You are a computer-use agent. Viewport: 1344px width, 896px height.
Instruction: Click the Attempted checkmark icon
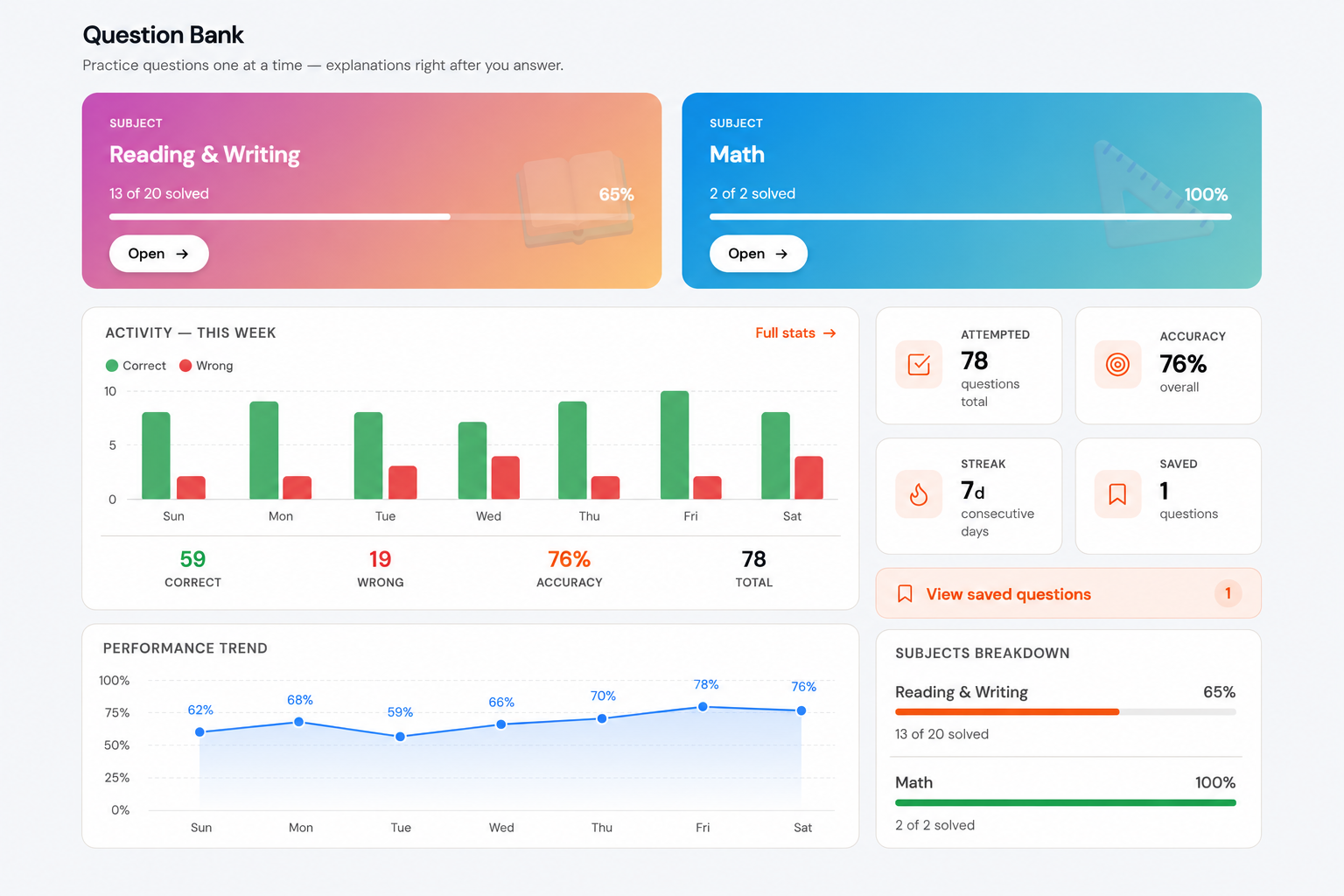[x=919, y=364]
